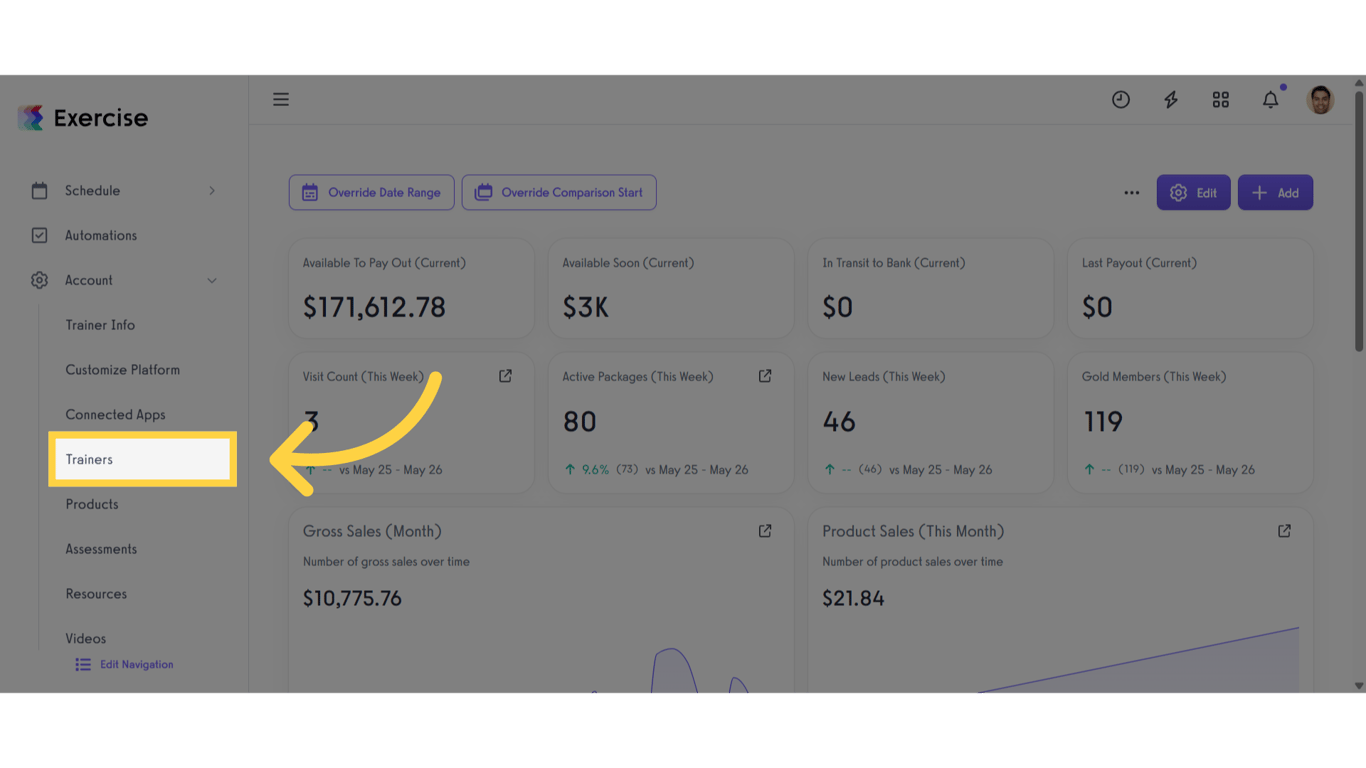Click the Override Date Range button
Screen dimensions: 1366x768
click(372, 193)
